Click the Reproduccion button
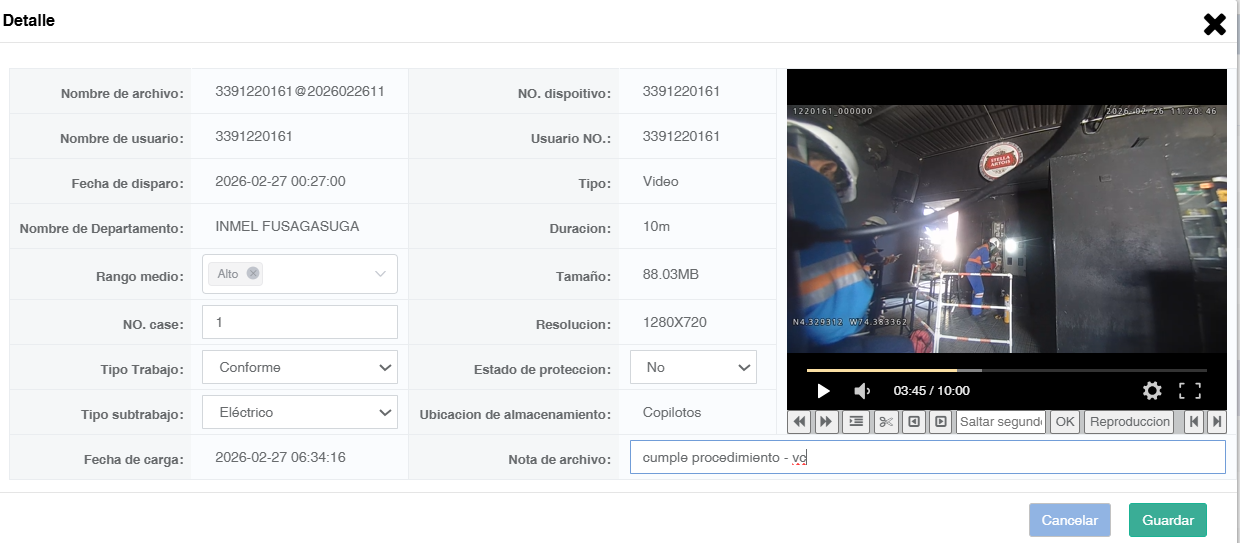The image size is (1240, 543). tap(1129, 422)
